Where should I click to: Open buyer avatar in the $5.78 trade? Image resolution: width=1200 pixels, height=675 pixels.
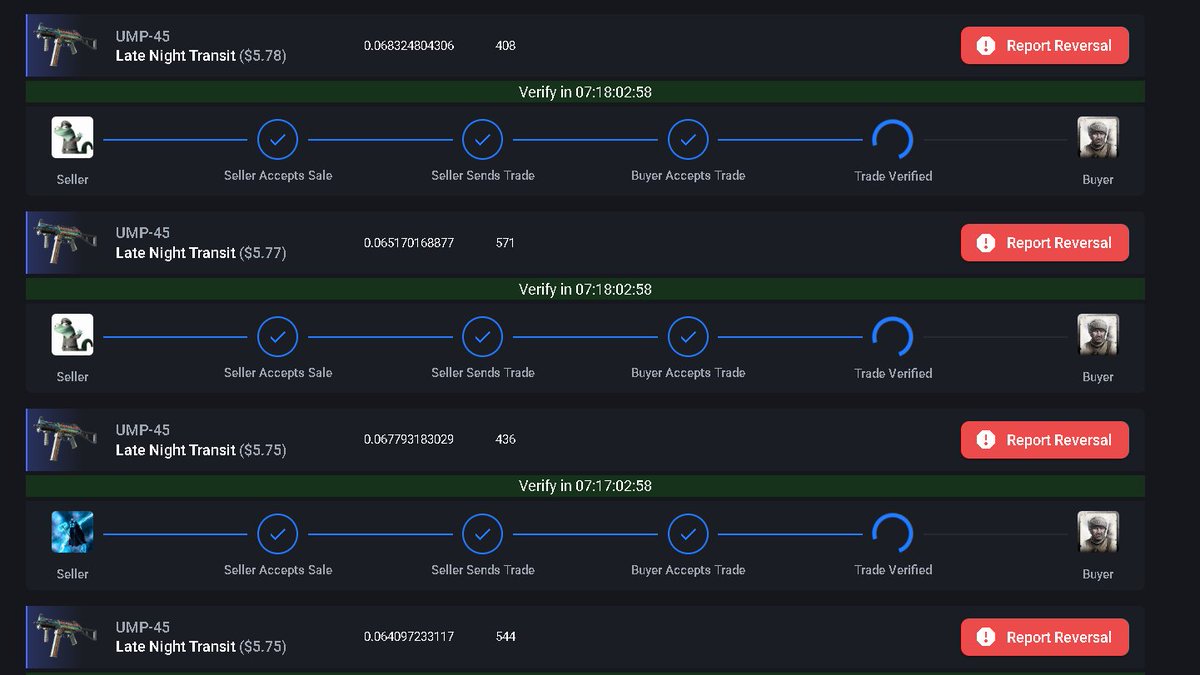pos(1098,138)
